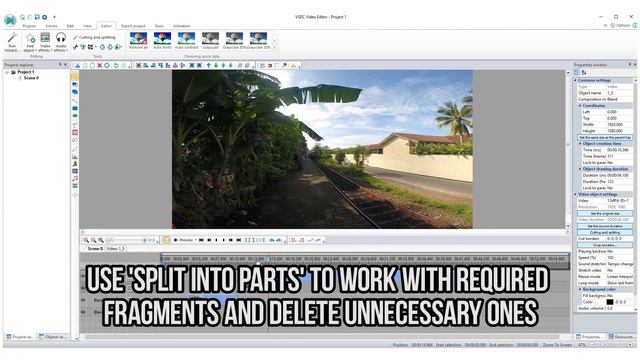
Task: Apply the Auto levels quick style
Action: [x=162, y=41]
